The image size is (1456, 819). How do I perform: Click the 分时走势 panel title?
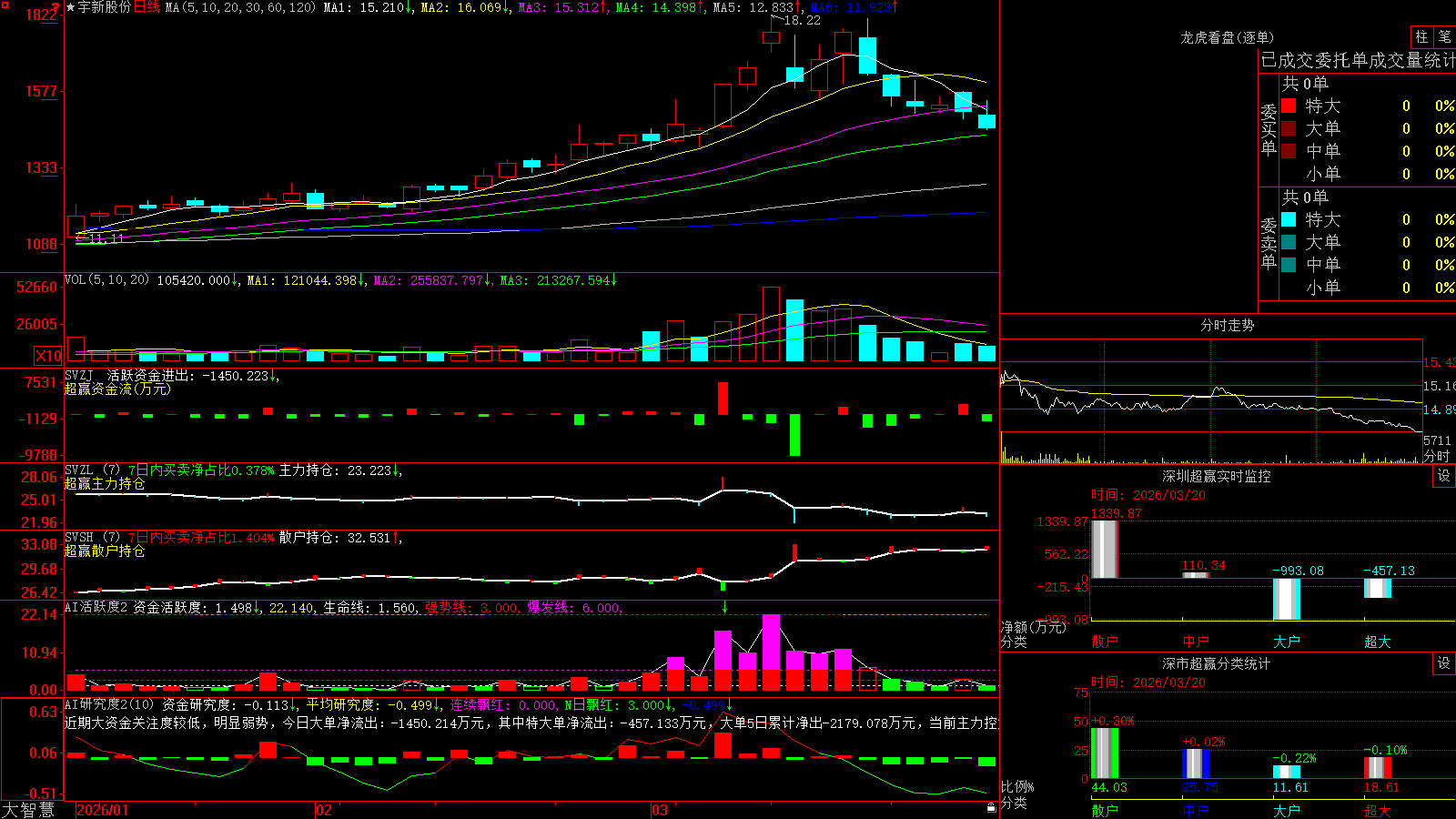1228,325
